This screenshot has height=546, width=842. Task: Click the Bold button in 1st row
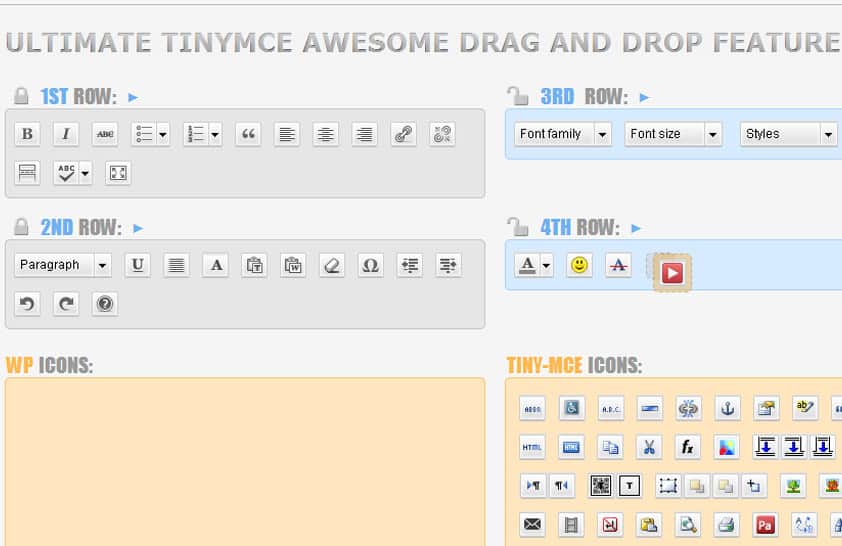(x=27, y=134)
